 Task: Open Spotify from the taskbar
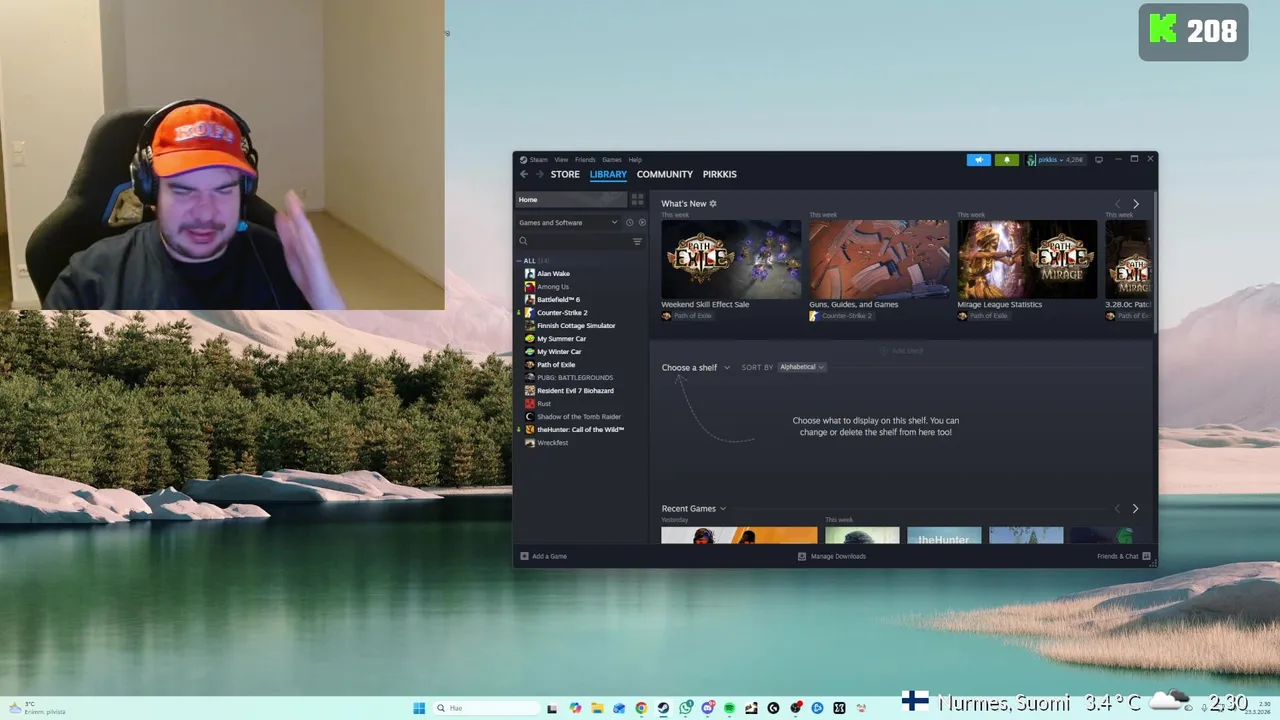pyautogui.click(x=729, y=708)
